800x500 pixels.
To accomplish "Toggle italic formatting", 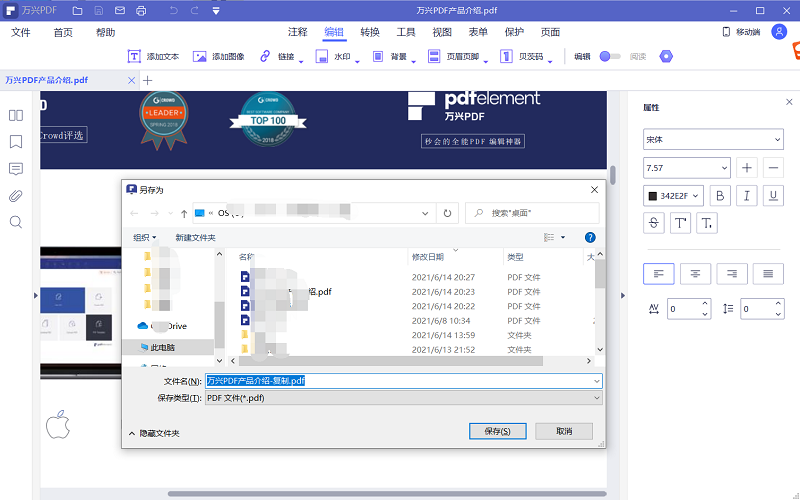I will click(x=746, y=195).
